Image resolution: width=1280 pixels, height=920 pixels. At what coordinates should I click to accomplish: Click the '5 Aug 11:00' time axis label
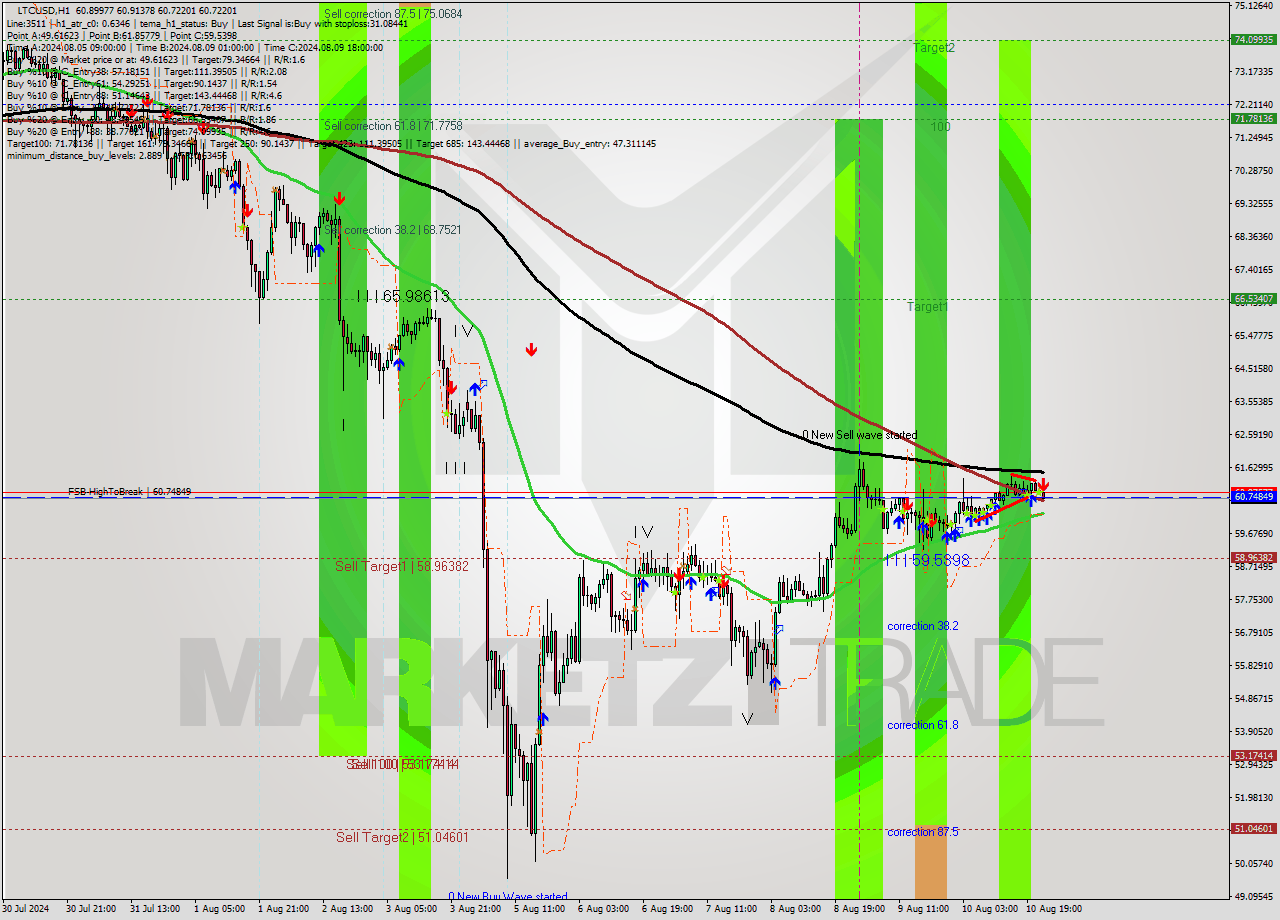tap(539, 909)
